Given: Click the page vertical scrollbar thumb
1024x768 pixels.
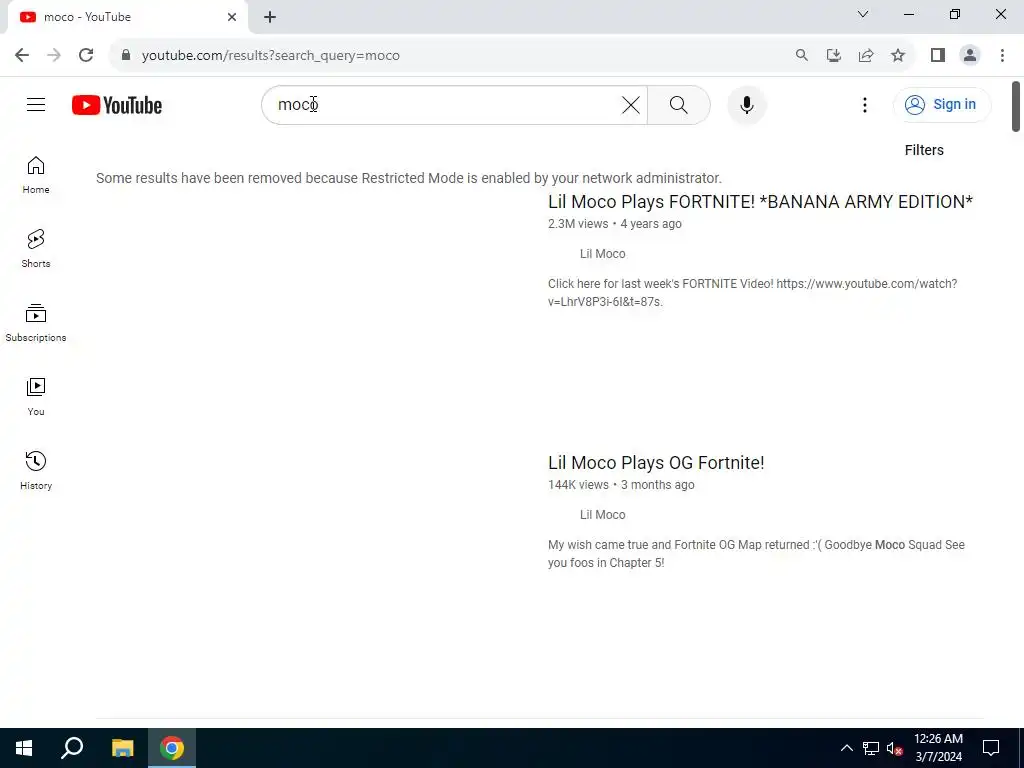Looking at the screenshot, I should pyautogui.click(x=1016, y=106).
